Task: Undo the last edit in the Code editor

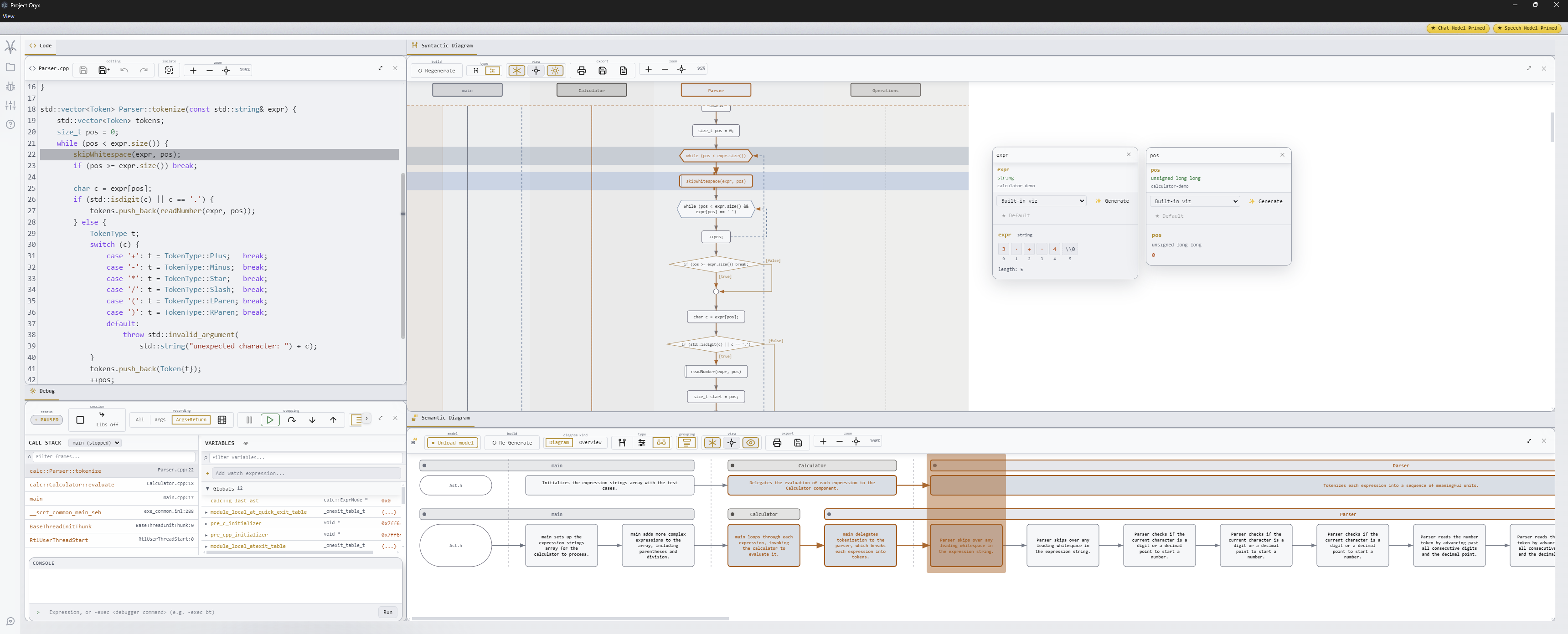Action: coord(124,70)
